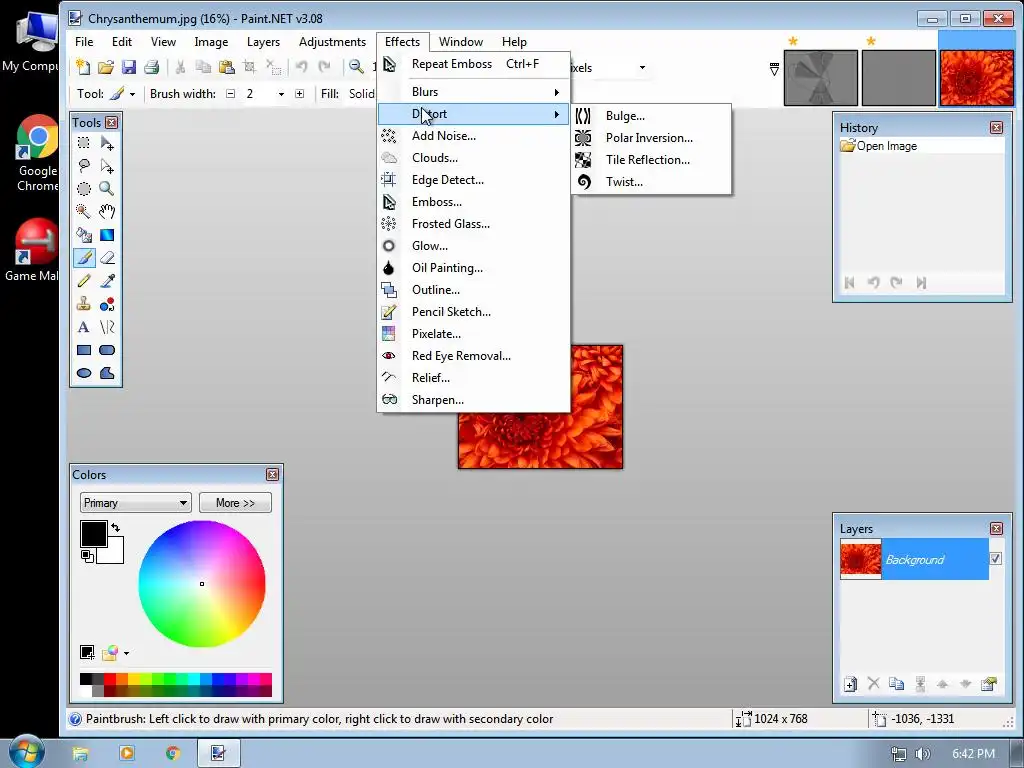This screenshot has height=768, width=1024.
Task: Open the pixels units dropdown
Action: (x=642, y=67)
